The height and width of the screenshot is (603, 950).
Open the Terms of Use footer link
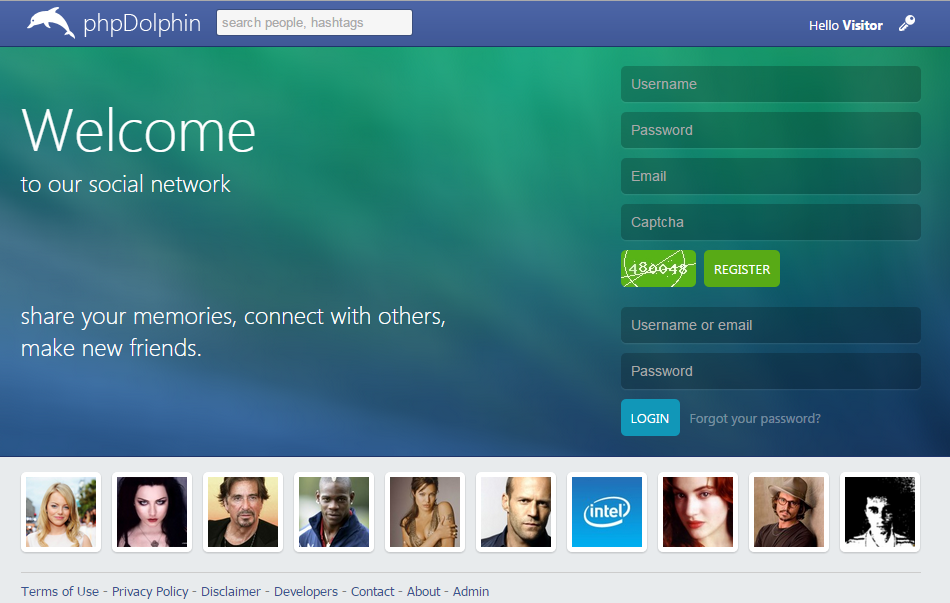point(60,591)
